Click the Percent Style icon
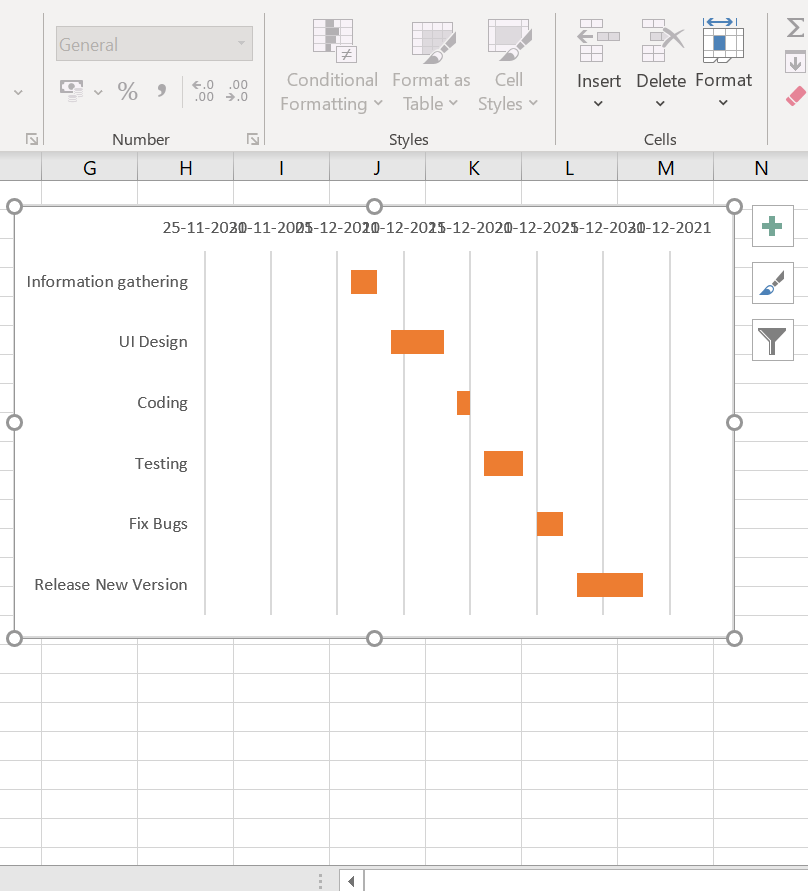The height and width of the screenshot is (891, 808). (128, 92)
